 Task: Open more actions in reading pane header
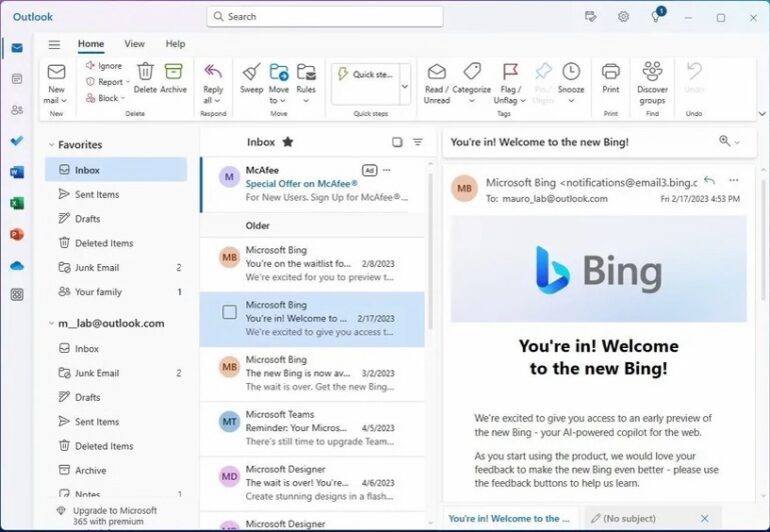pos(734,180)
